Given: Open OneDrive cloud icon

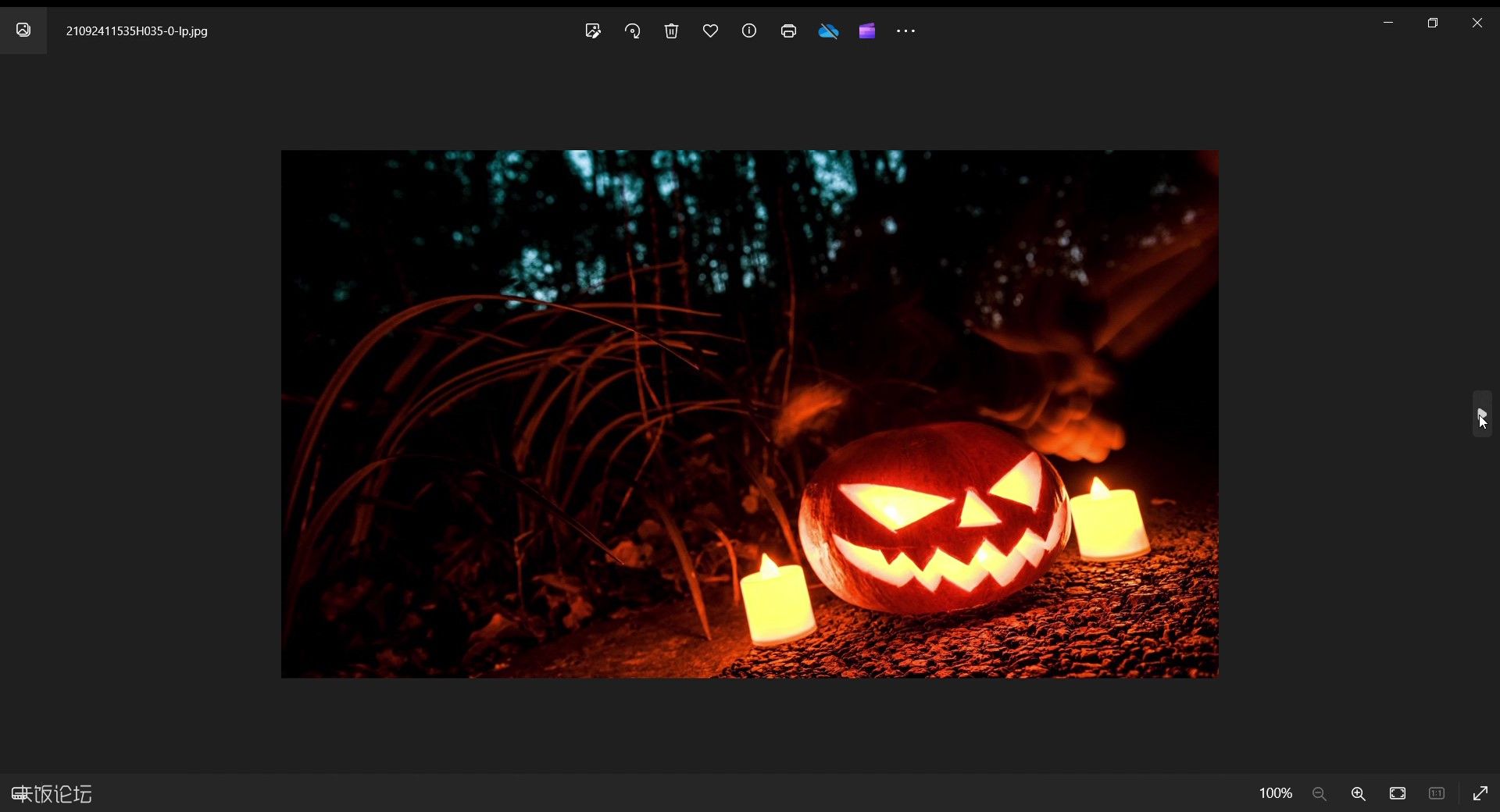Looking at the screenshot, I should (x=828, y=31).
